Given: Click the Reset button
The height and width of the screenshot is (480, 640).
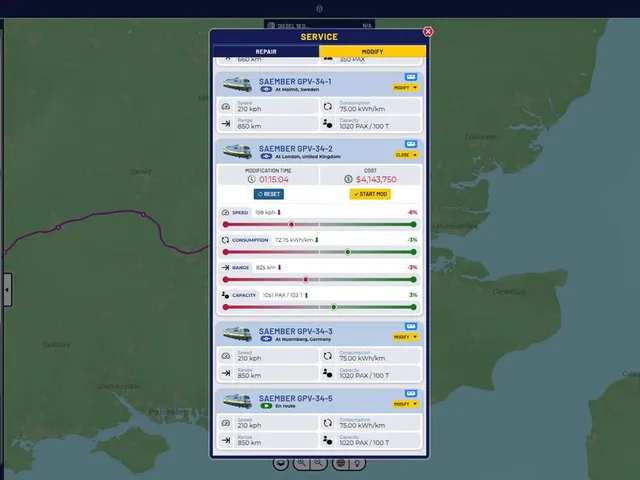Looking at the screenshot, I should pos(269,194).
